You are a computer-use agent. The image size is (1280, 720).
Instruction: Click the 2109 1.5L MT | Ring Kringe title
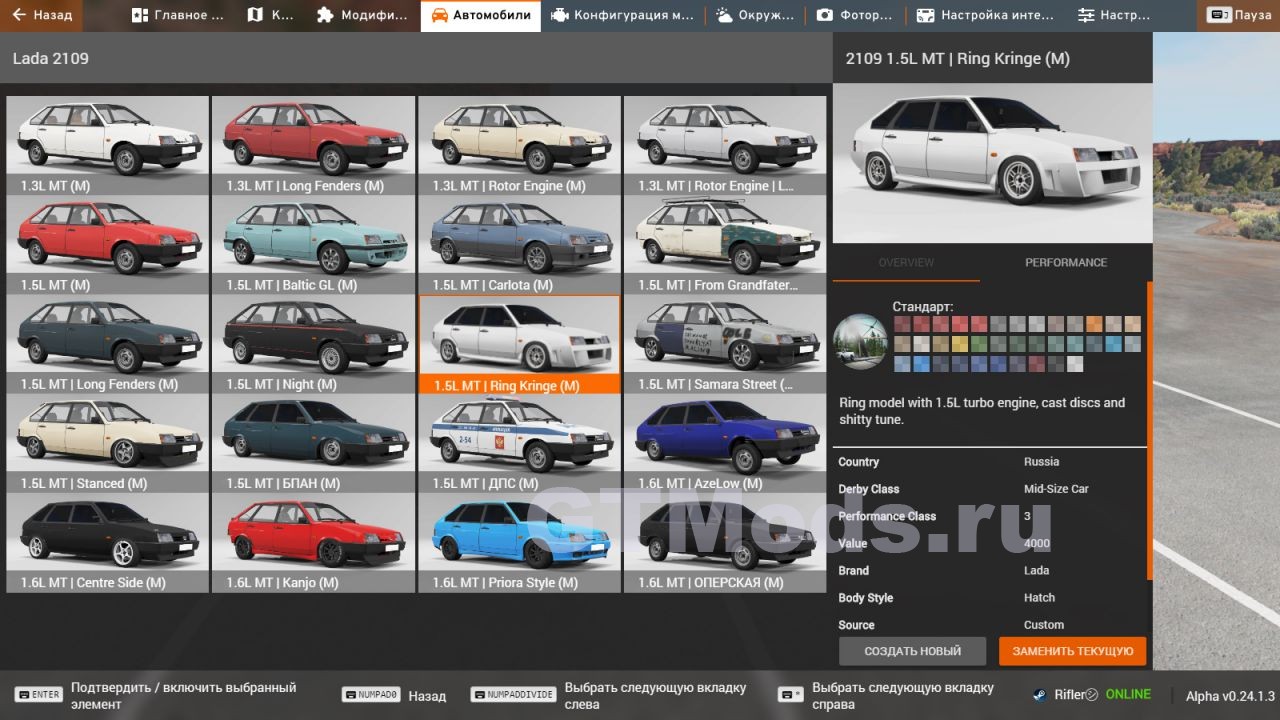[957, 59]
